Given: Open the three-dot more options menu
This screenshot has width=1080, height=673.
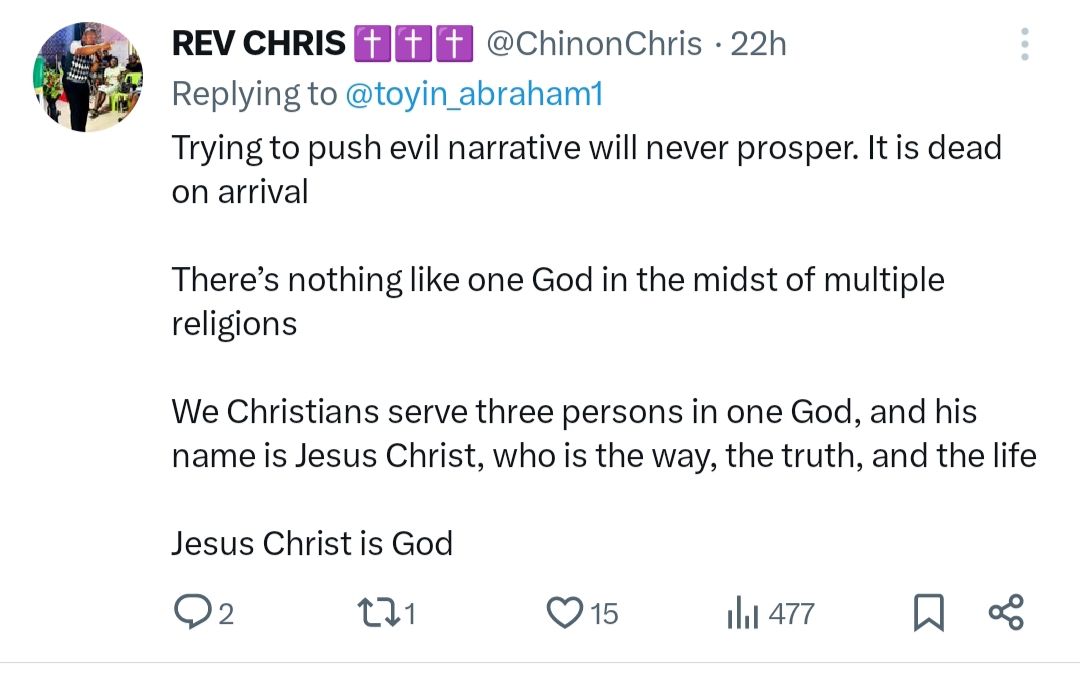Looking at the screenshot, I should (x=1024, y=44).
